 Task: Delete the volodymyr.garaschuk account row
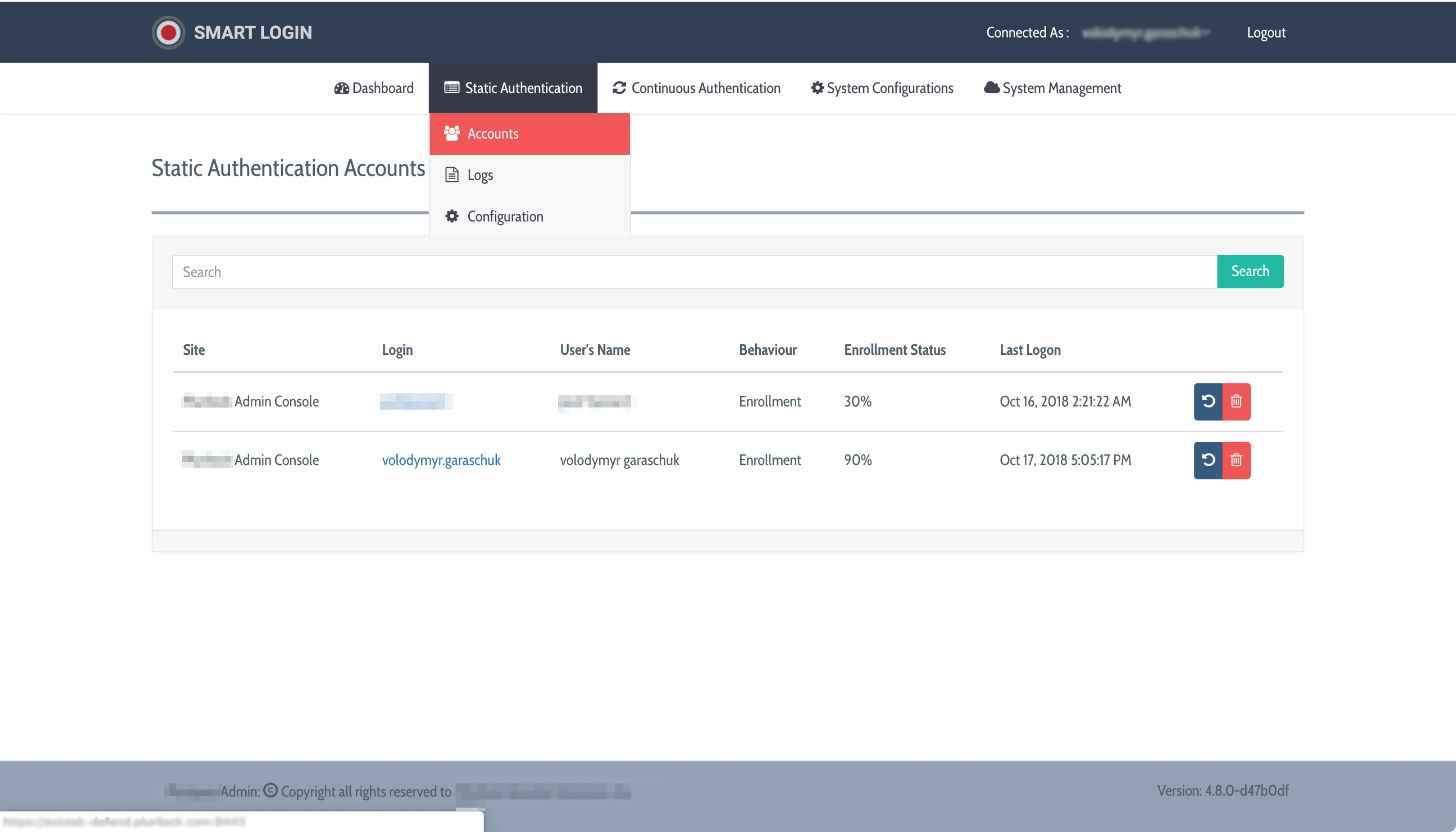(1236, 460)
